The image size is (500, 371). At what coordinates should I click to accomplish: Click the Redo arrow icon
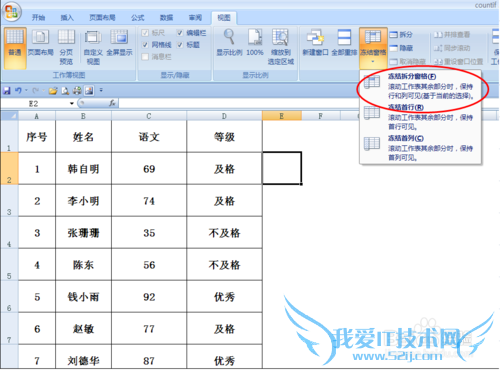point(36,90)
